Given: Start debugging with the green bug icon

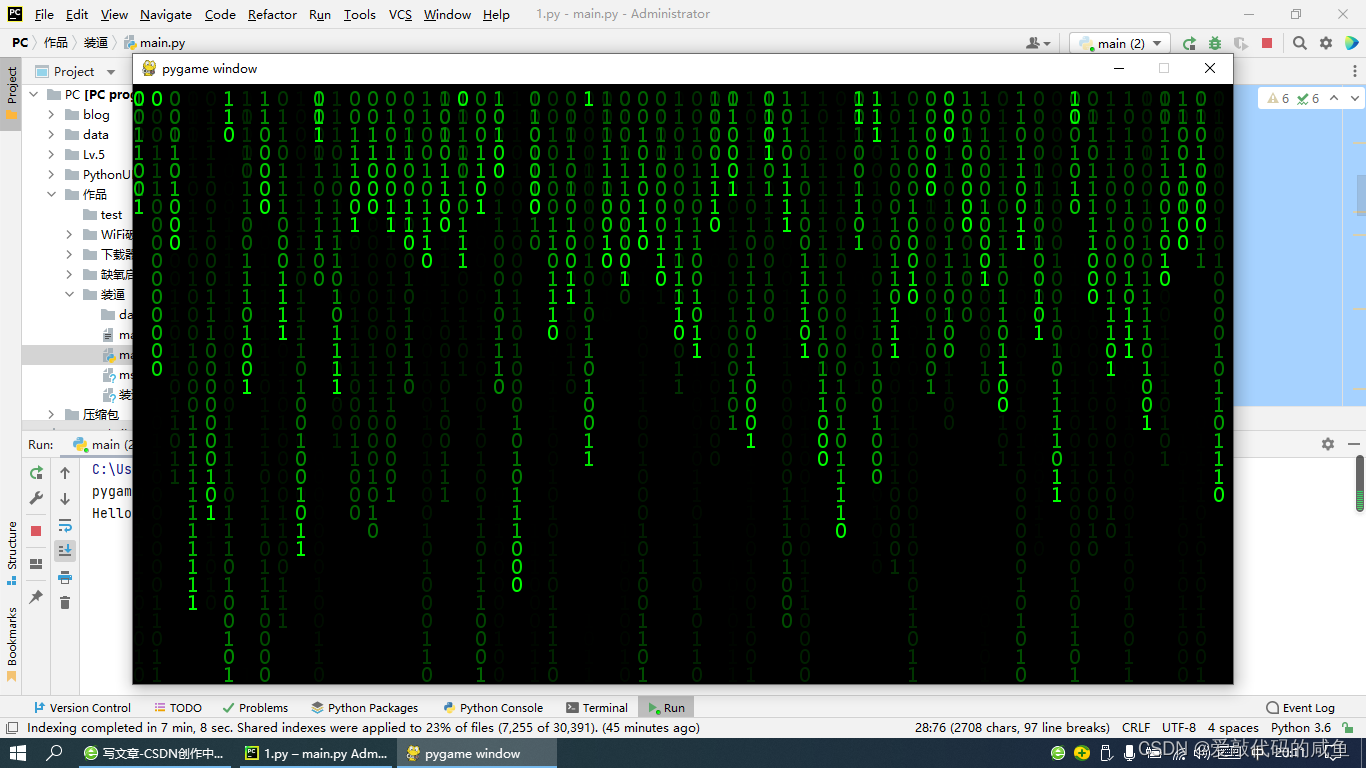Looking at the screenshot, I should coord(1215,43).
